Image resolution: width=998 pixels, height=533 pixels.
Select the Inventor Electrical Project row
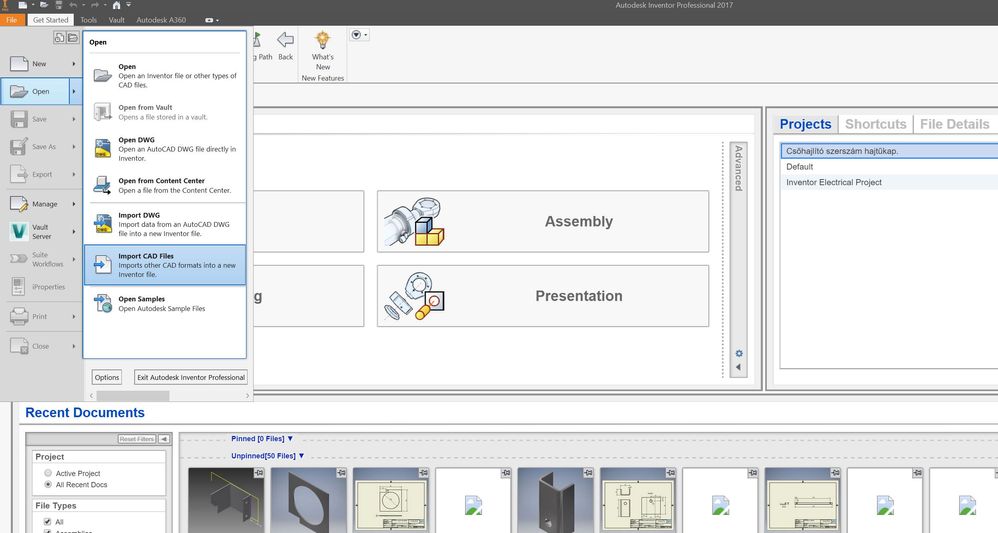889,182
